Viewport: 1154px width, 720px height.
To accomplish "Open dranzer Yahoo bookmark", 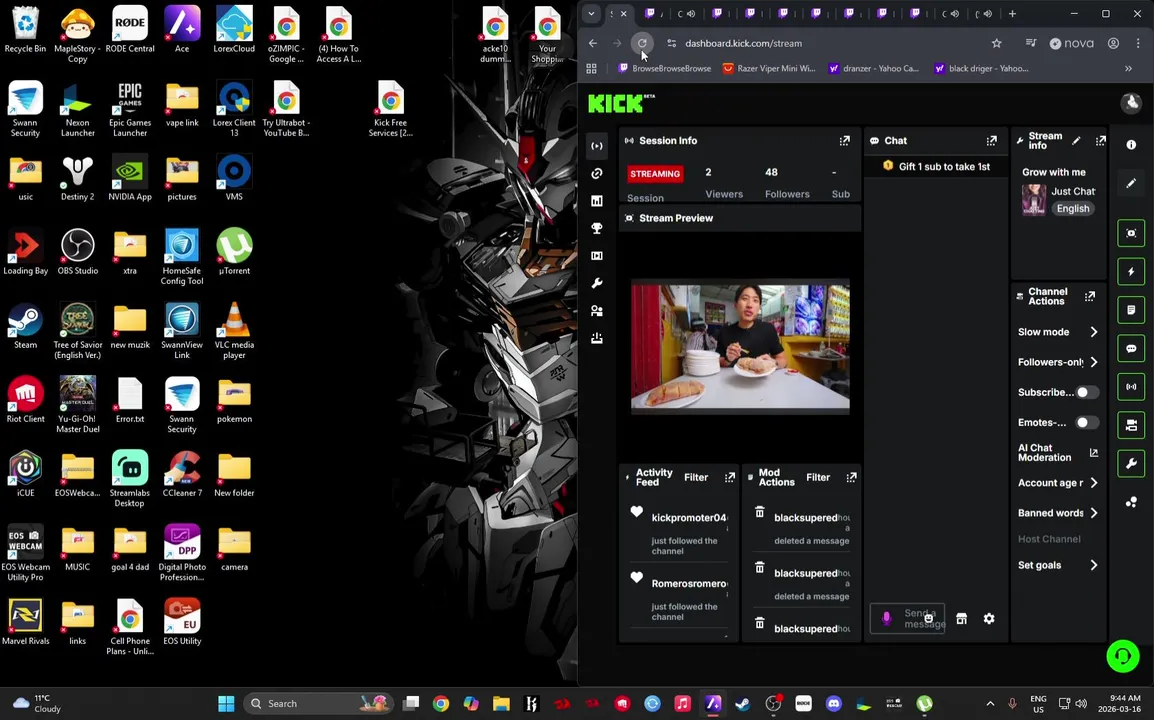I will pyautogui.click(x=874, y=68).
